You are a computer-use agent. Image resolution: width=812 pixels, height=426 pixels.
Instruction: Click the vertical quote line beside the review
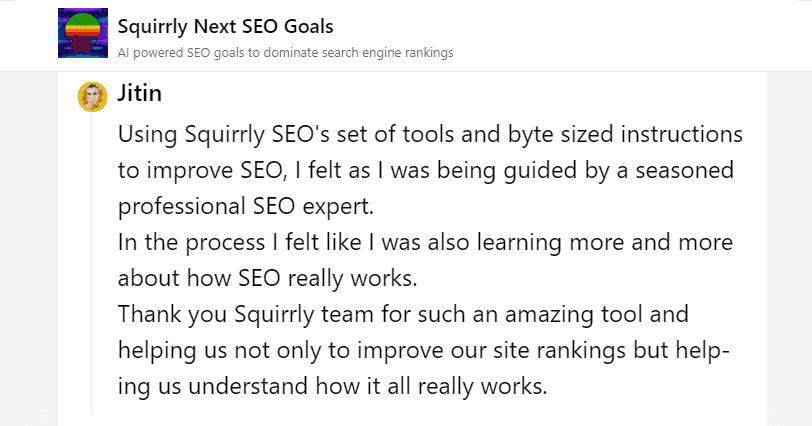[x=92, y=265]
